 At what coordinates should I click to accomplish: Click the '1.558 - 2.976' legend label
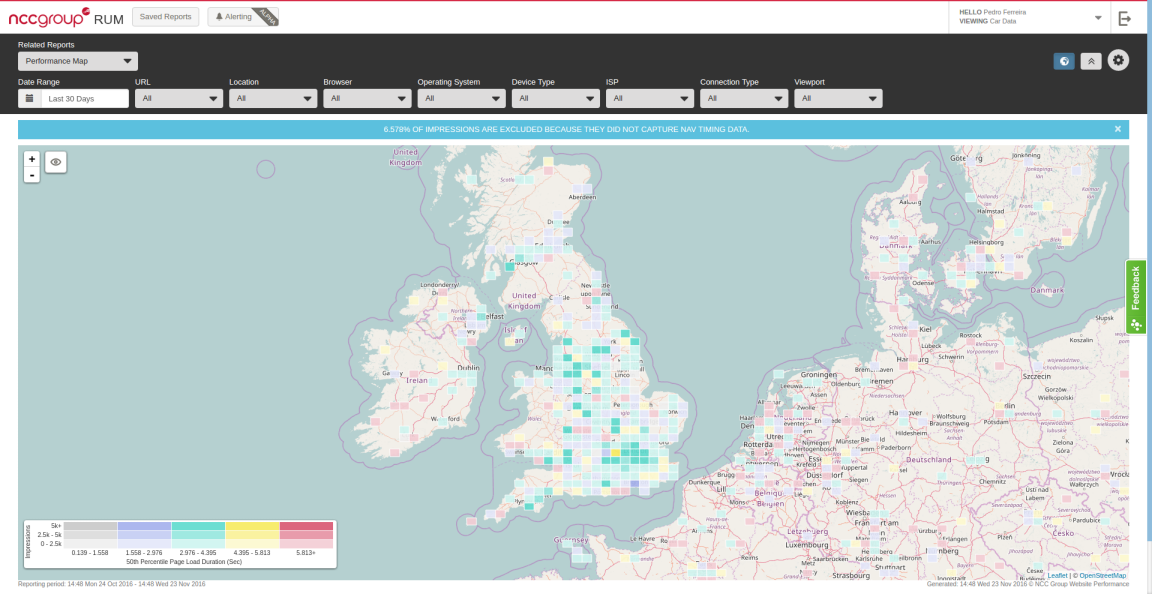(x=144, y=552)
